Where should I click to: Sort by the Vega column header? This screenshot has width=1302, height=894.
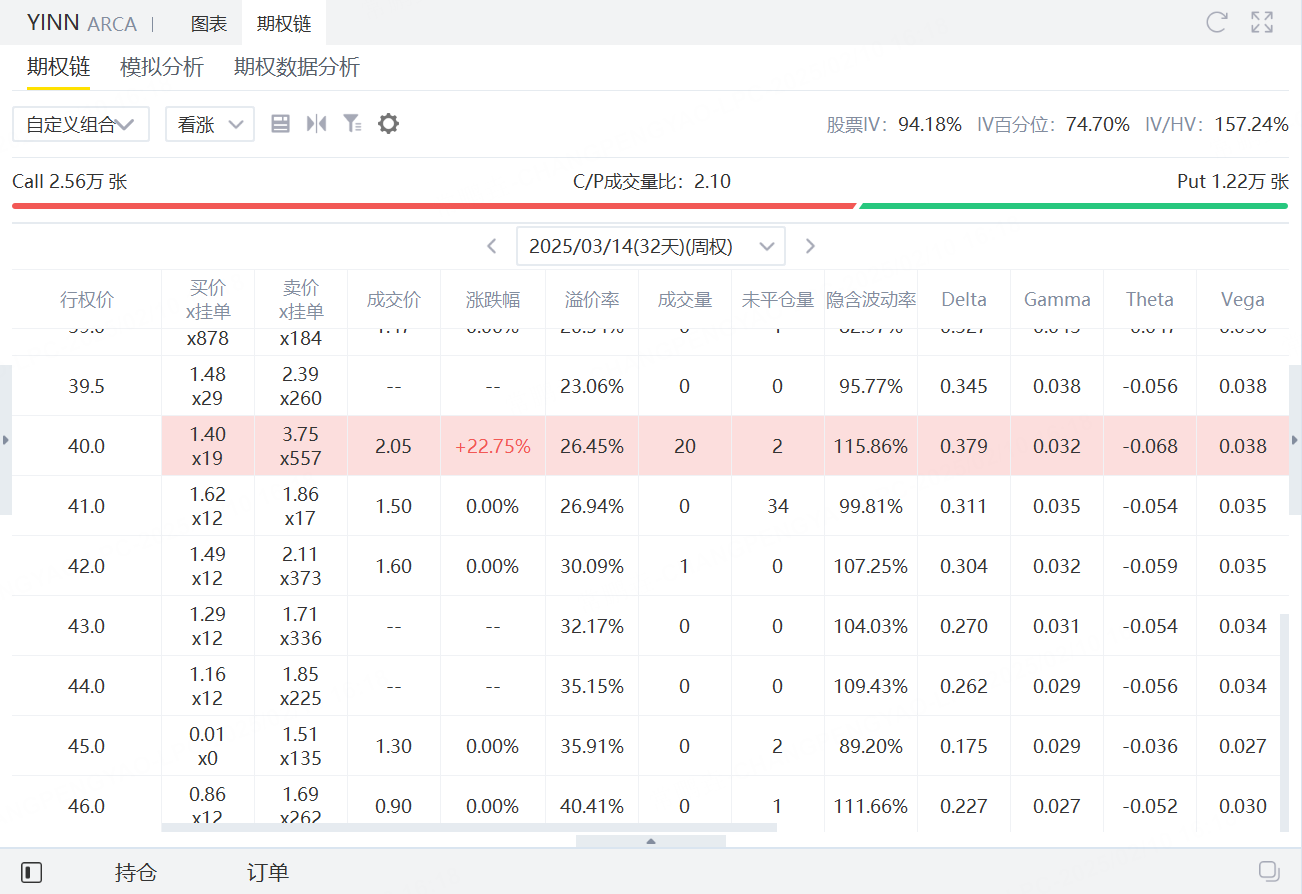1243,299
